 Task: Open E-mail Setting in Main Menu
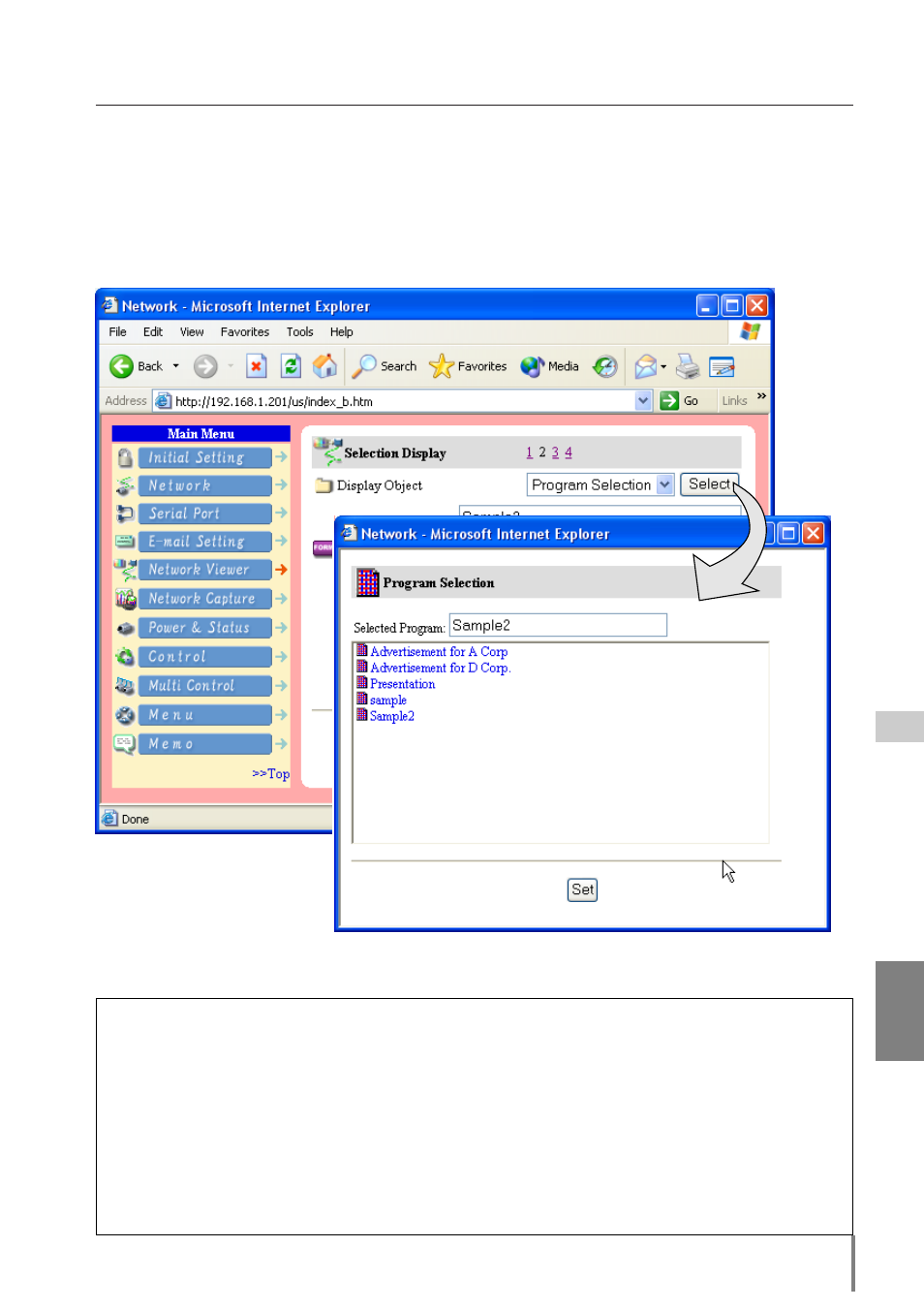click(x=204, y=542)
